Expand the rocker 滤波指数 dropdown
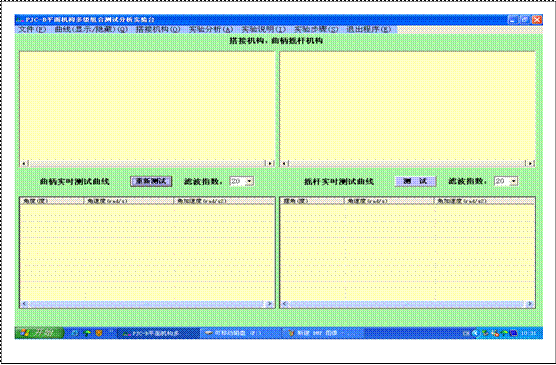The height and width of the screenshot is (365, 556). pos(513,181)
